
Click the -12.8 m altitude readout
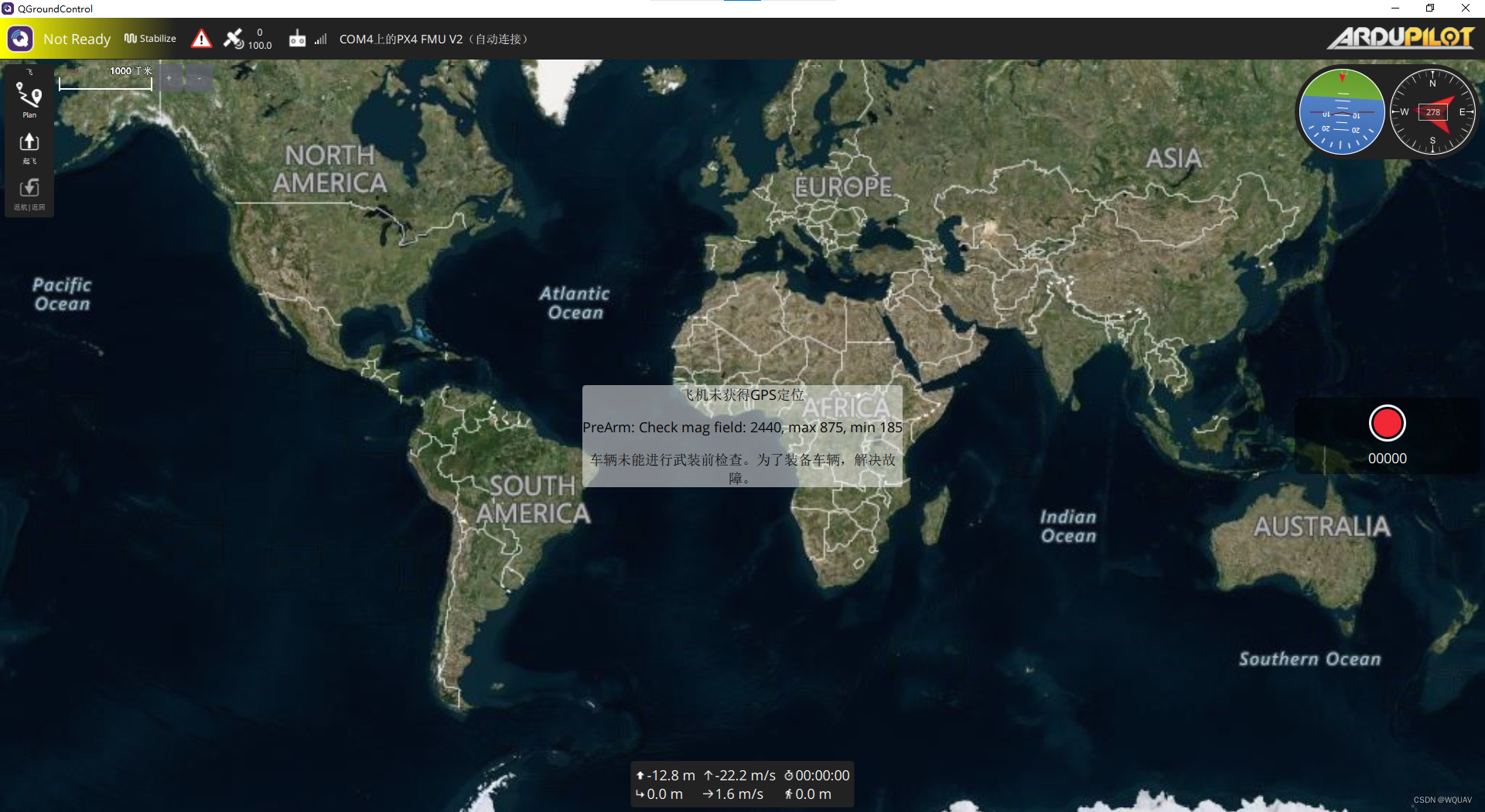[665, 775]
